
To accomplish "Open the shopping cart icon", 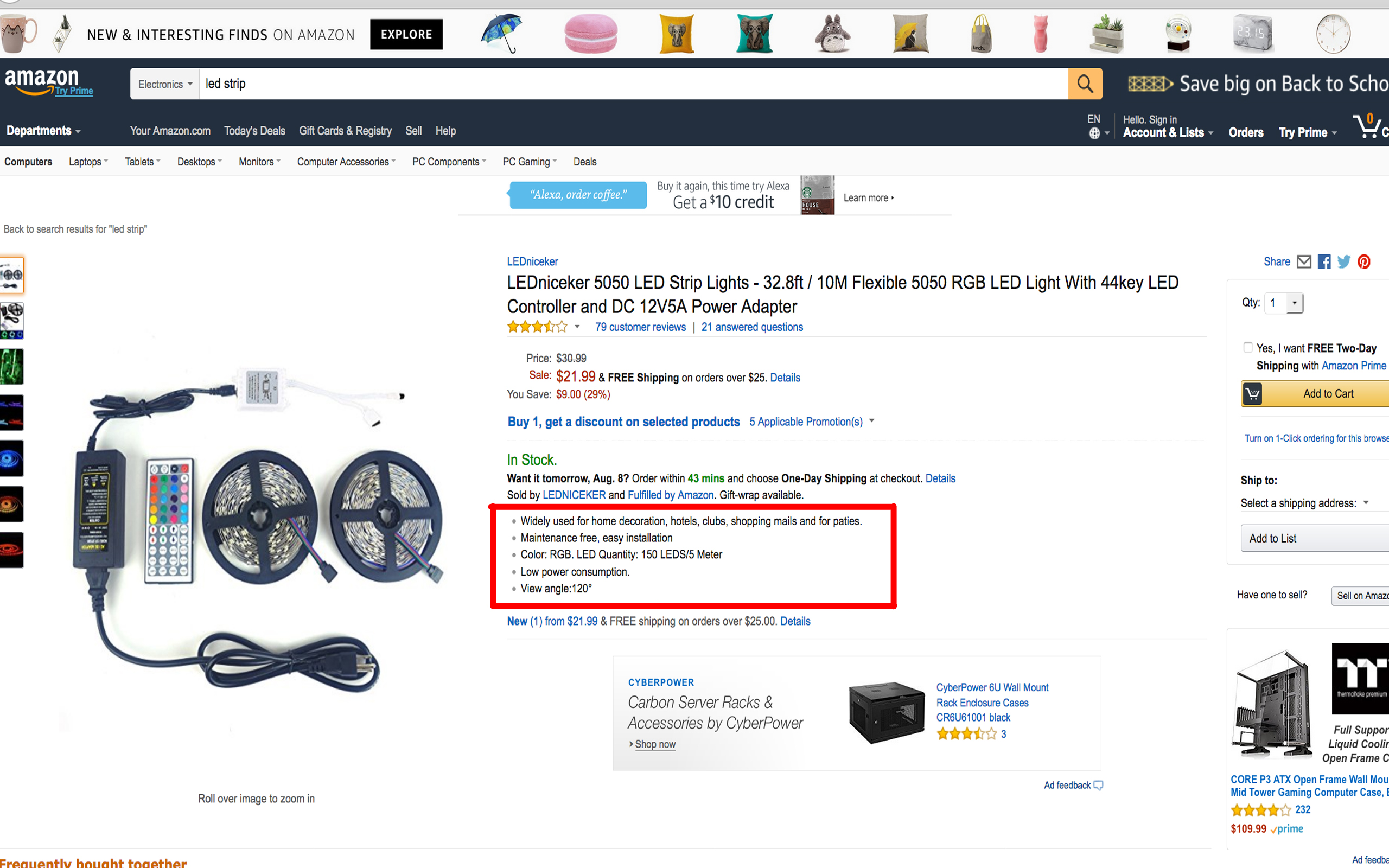I will click(1368, 127).
